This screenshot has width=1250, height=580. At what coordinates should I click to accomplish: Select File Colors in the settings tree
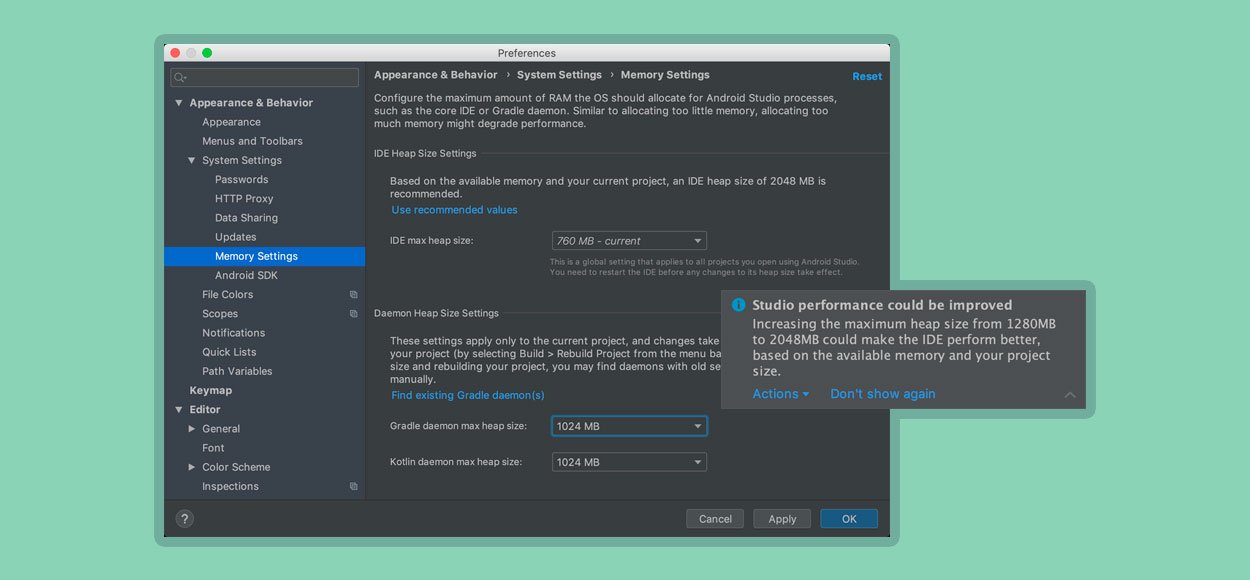click(227, 295)
